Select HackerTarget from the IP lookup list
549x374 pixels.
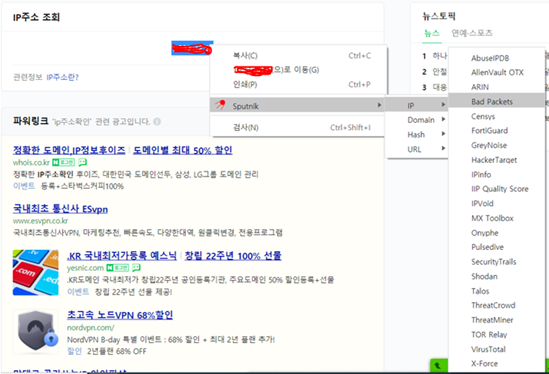point(496,160)
